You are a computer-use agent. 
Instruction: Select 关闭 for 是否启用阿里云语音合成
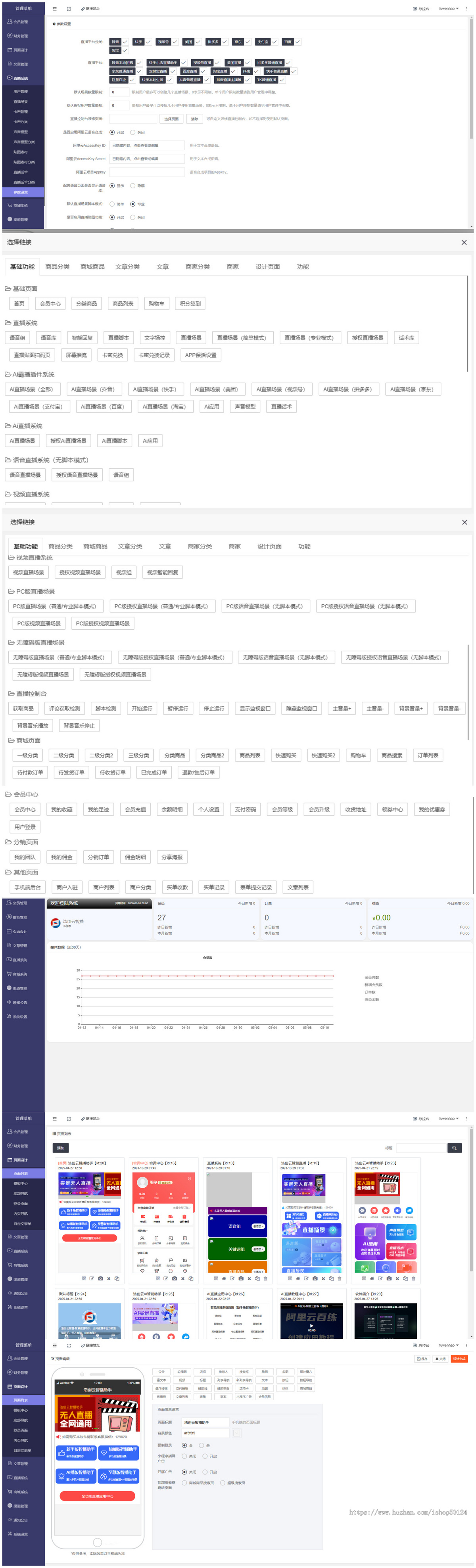(133, 132)
